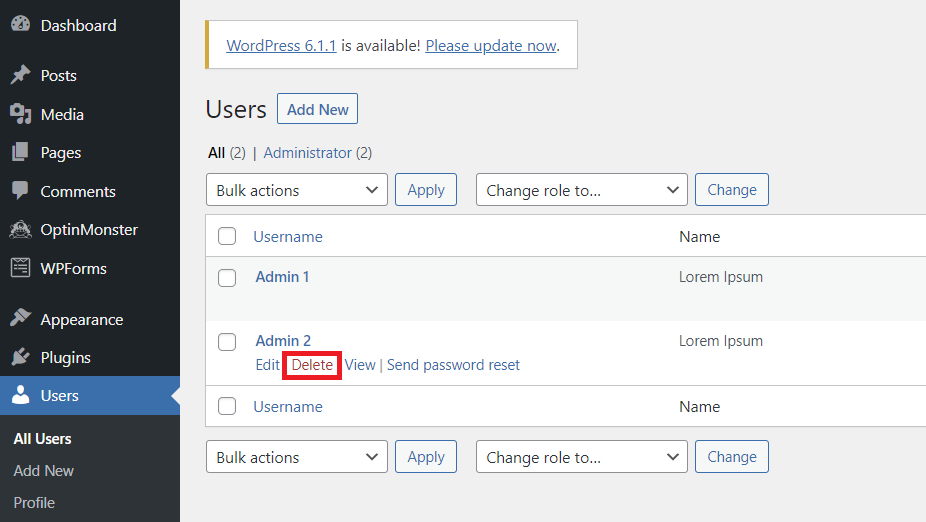Viewport: 926px width, 522px height.
Task: Select Add New in Users submenu
Action: pos(44,471)
